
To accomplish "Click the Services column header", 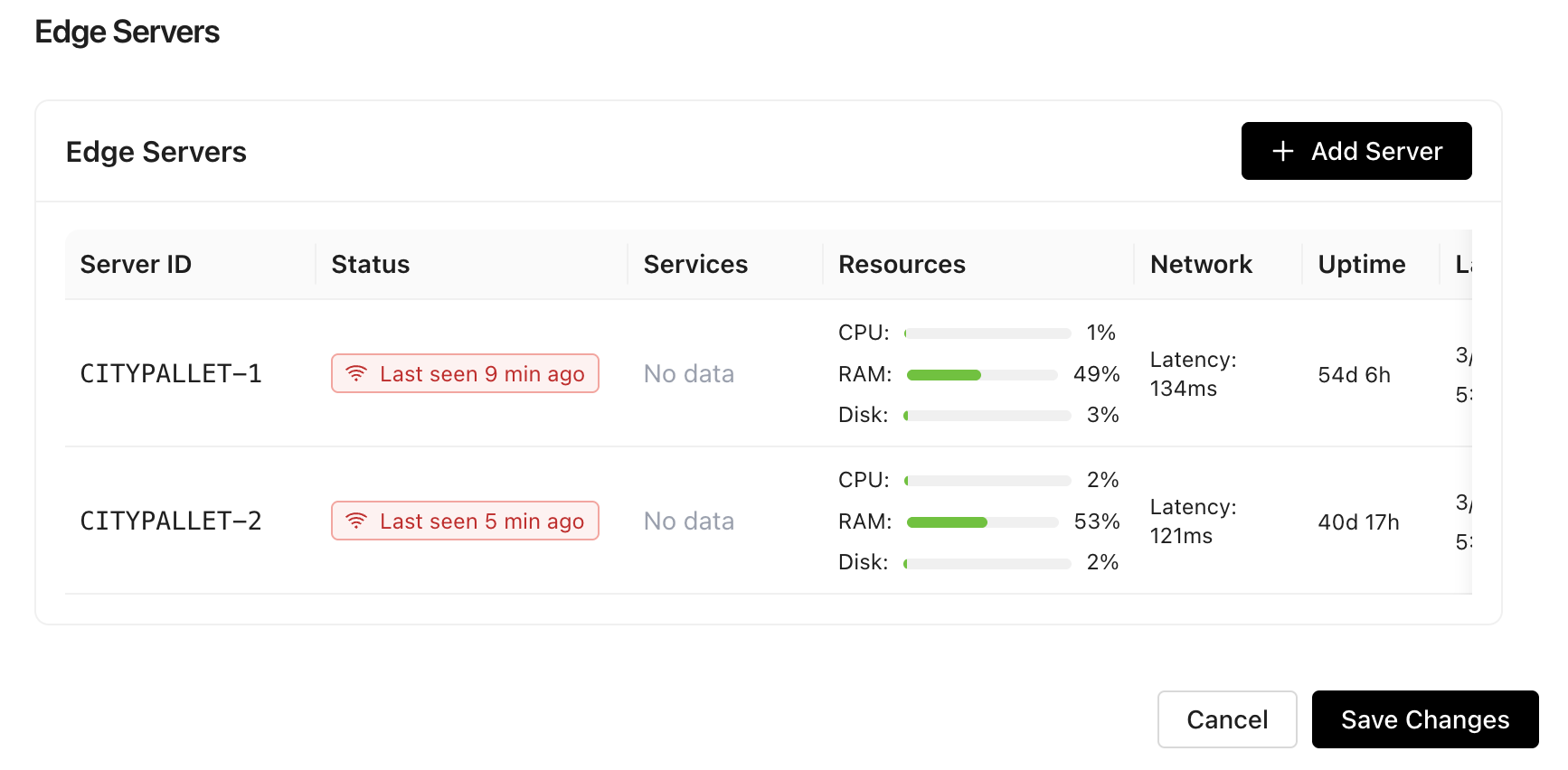I will click(694, 264).
